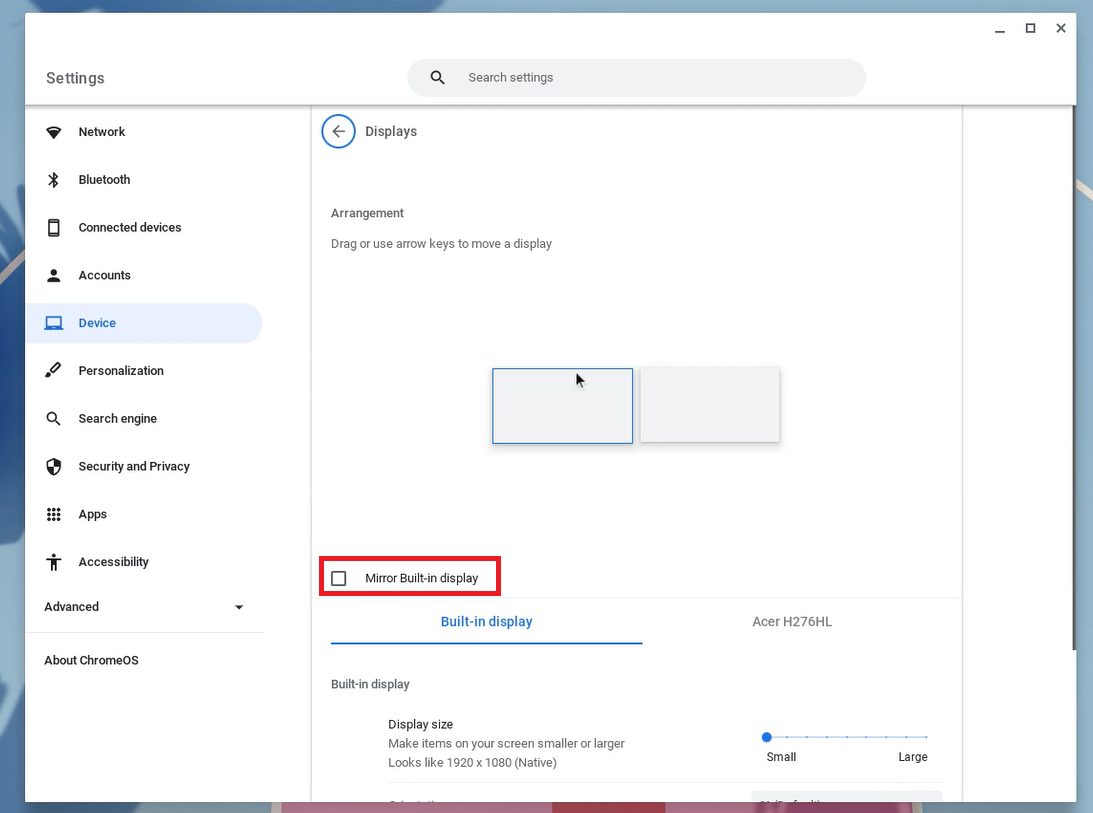
Task: Open the Search engine settings
Action: (x=117, y=419)
